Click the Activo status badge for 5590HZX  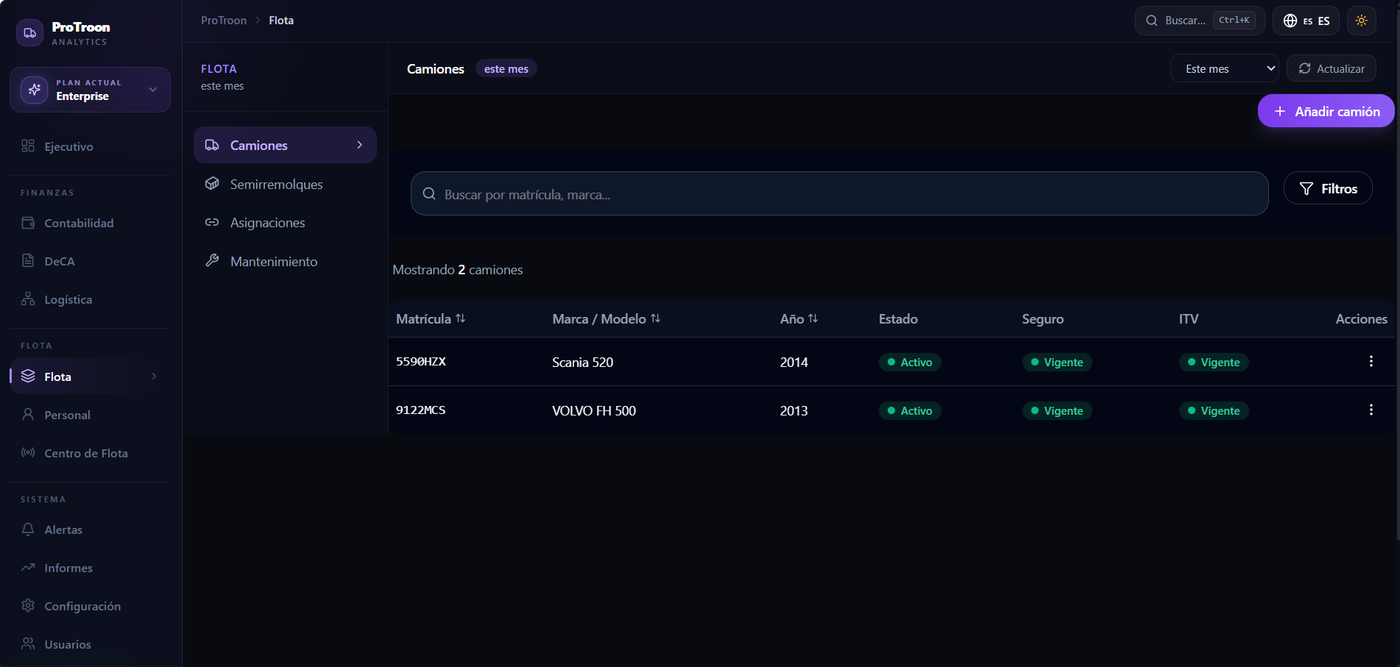click(x=910, y=362)
